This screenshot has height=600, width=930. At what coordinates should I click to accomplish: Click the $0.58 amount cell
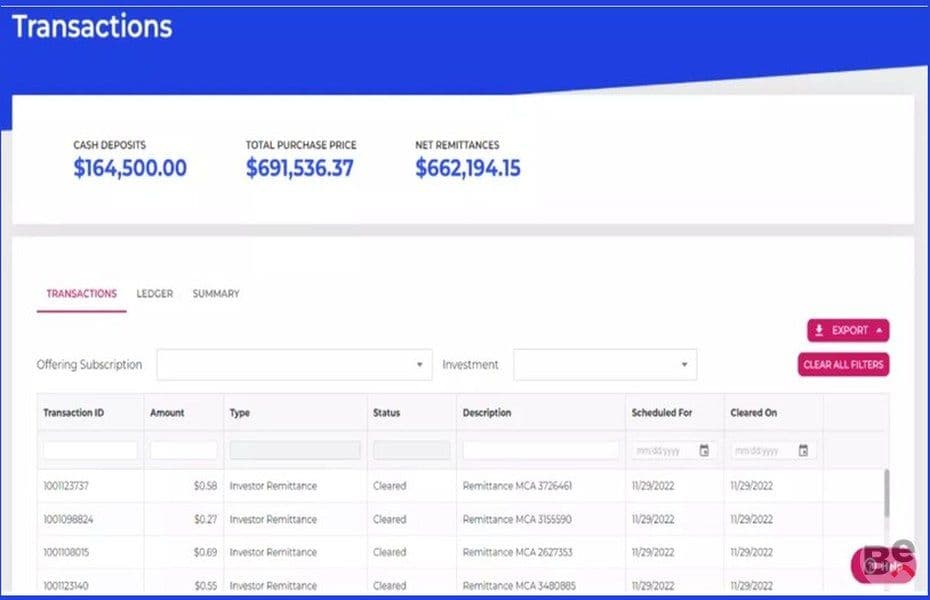coord(205,486)
